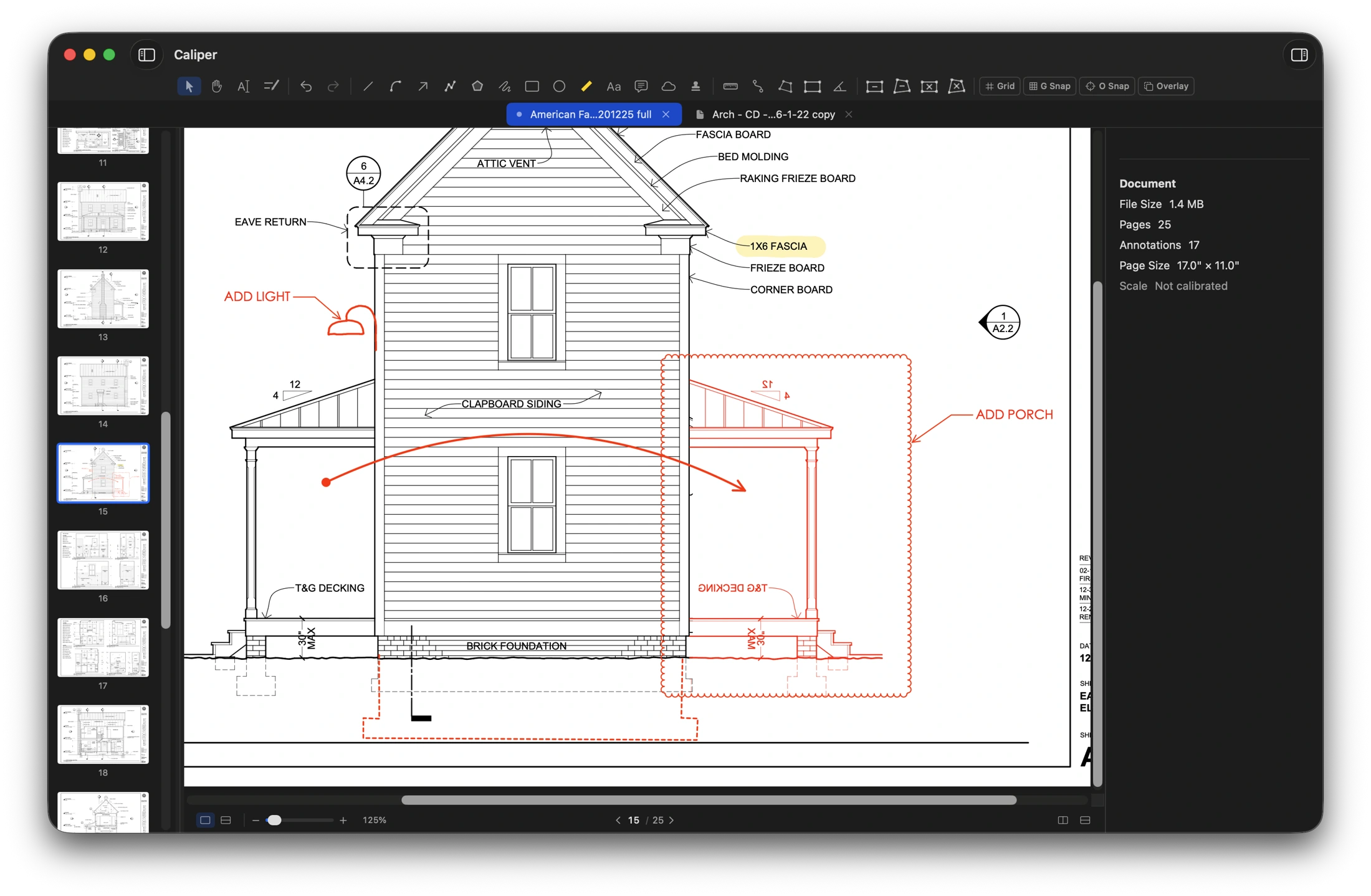The image size is (1371, 896).
Task: Select the arrow drawing tool
Action: coord(423,86)
